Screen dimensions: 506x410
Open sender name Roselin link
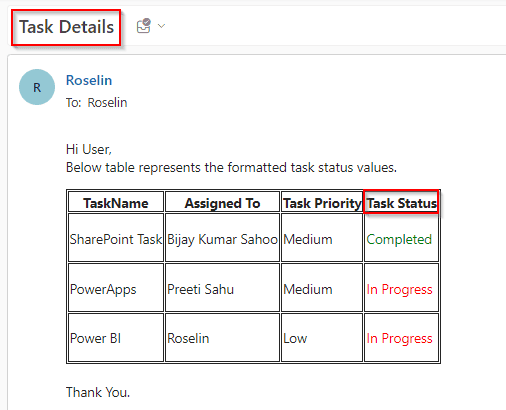point(89,80)
